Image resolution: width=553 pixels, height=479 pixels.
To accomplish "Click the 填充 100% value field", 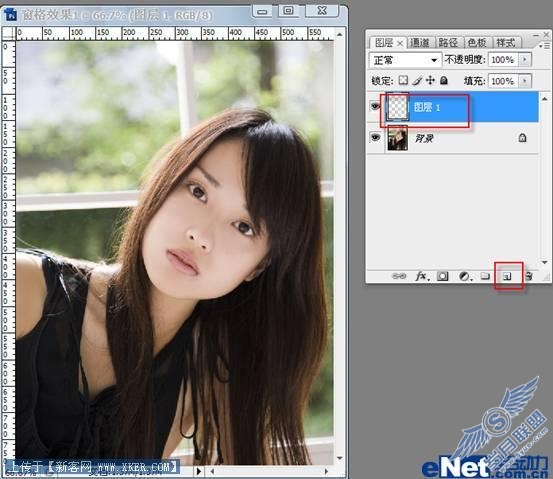I will 504,81.
